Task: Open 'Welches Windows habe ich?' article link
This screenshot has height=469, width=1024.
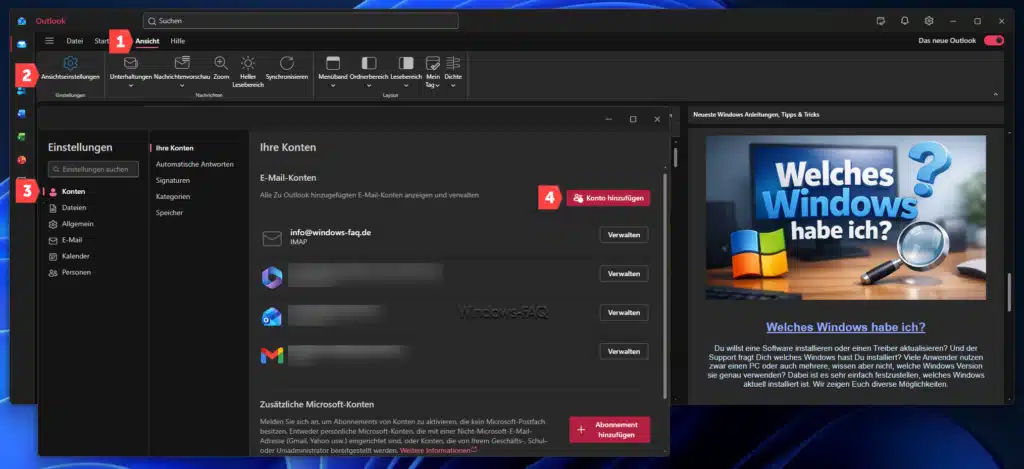Action: pos(845,327)
